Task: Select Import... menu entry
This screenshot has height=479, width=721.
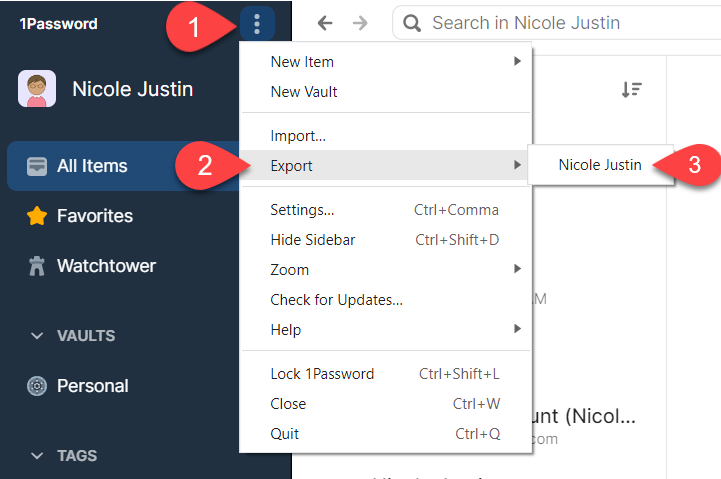Action: click(x=386, y=136)
